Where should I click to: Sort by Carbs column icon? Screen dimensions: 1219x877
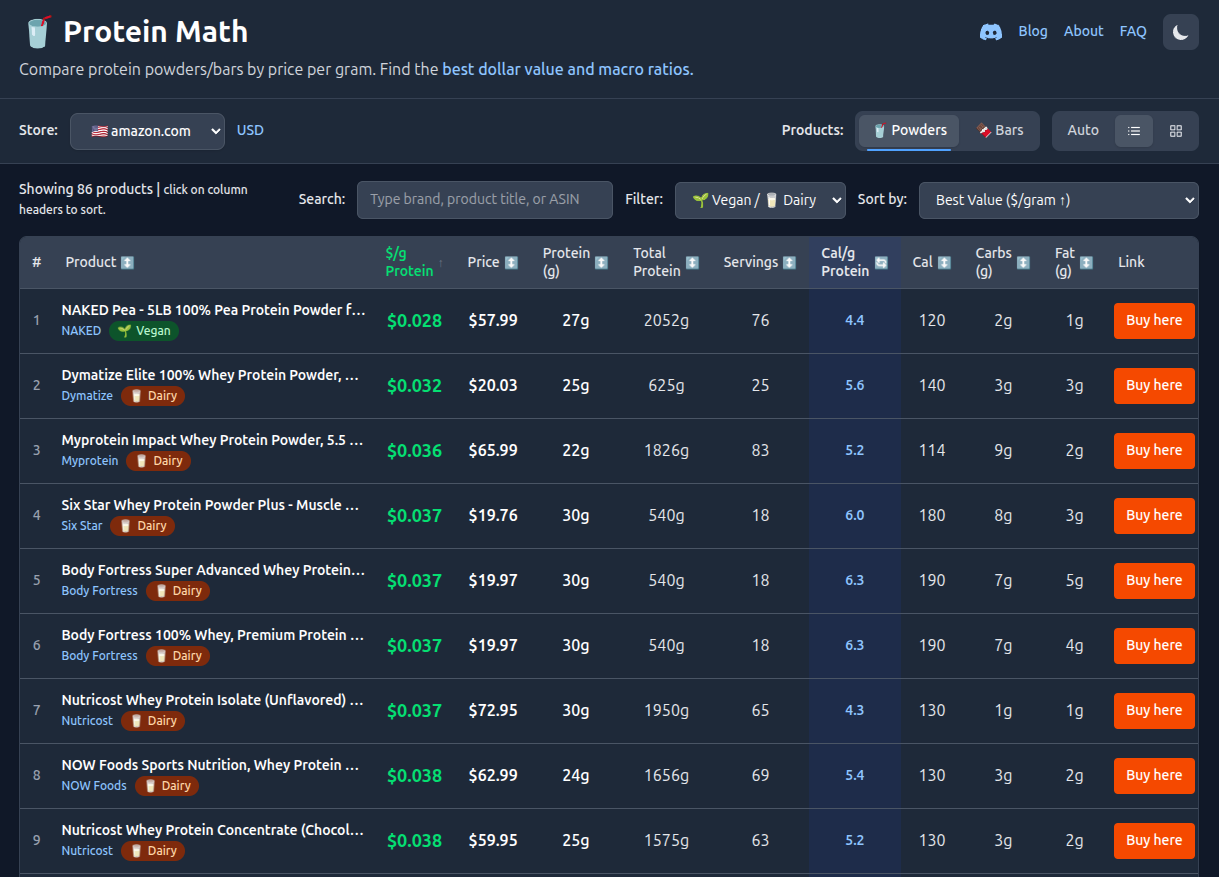pos(1023,262)
